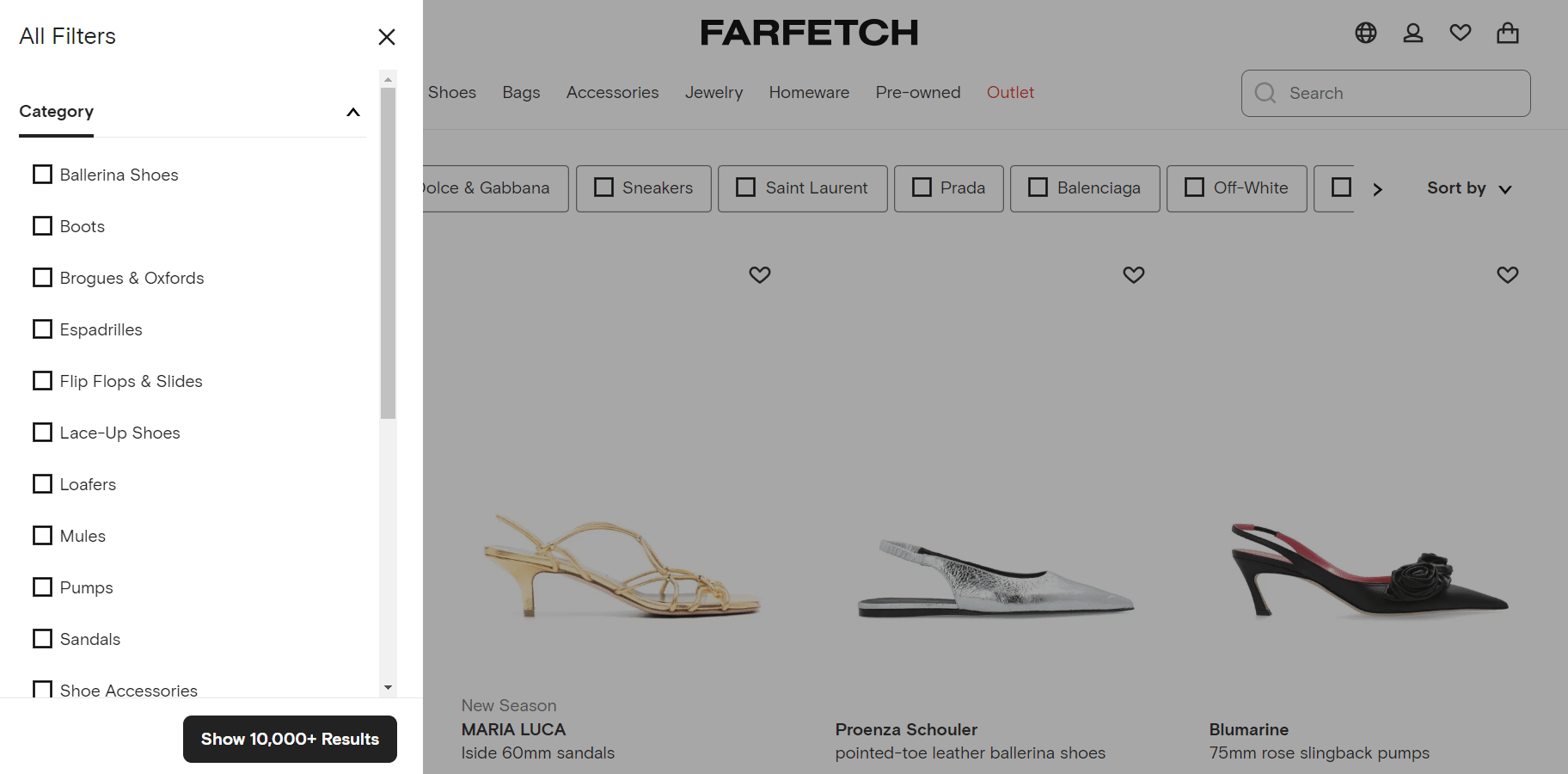
Task: Tick the Loafers checkbox
Action: (x=42, y=484)
